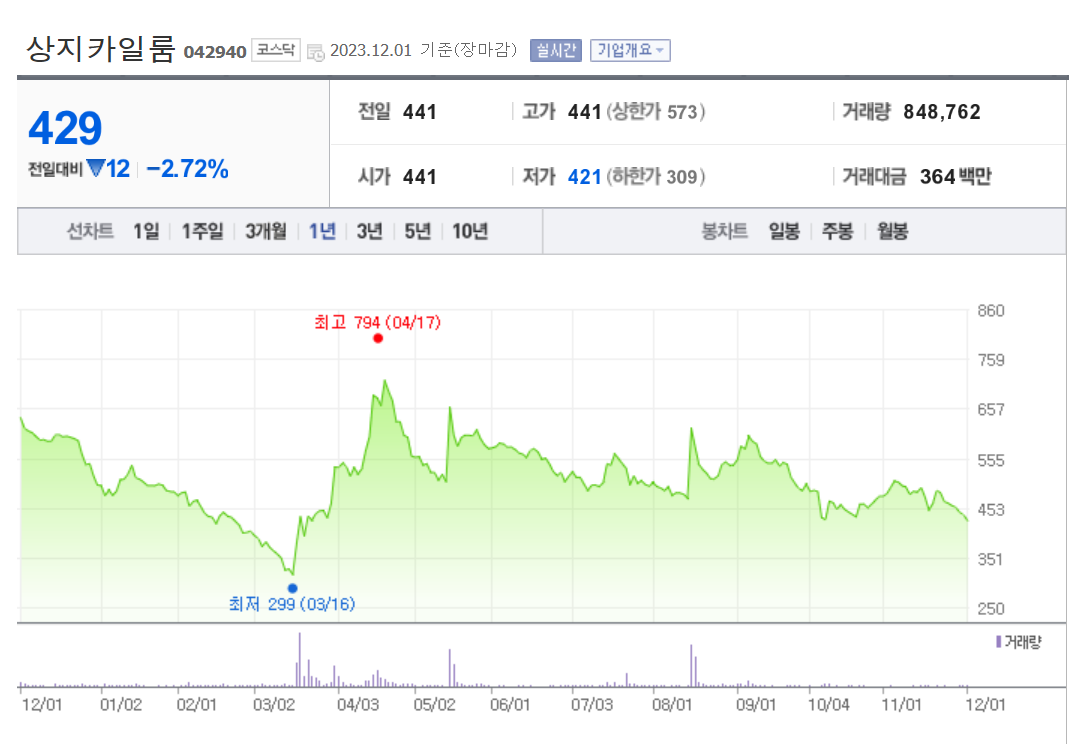Screen dimensions: 1069x744
Task: Click the -2.72% change value
Action: pos(187,168)
